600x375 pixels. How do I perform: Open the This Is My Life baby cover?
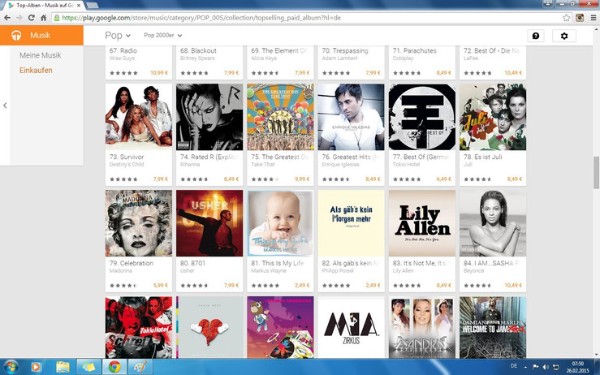pyautogui.click(x=280, y=223)
